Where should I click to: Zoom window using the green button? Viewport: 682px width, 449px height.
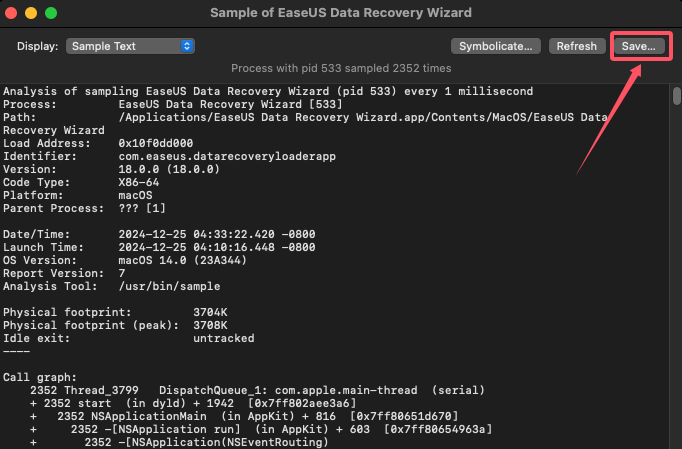51,13
